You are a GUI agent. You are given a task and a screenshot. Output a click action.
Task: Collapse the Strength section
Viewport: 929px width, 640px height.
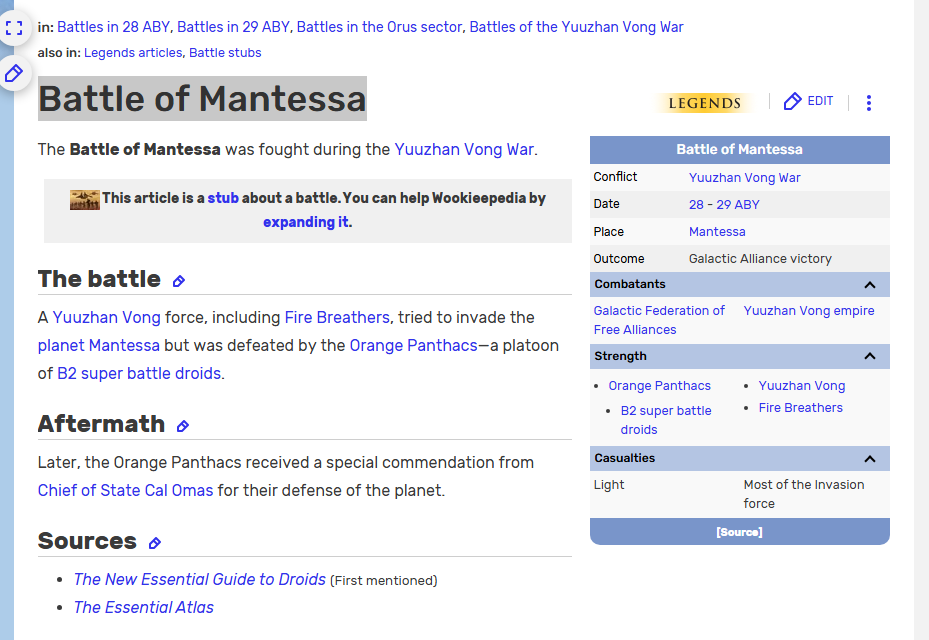pyautogui.click(x=870, y=356)
